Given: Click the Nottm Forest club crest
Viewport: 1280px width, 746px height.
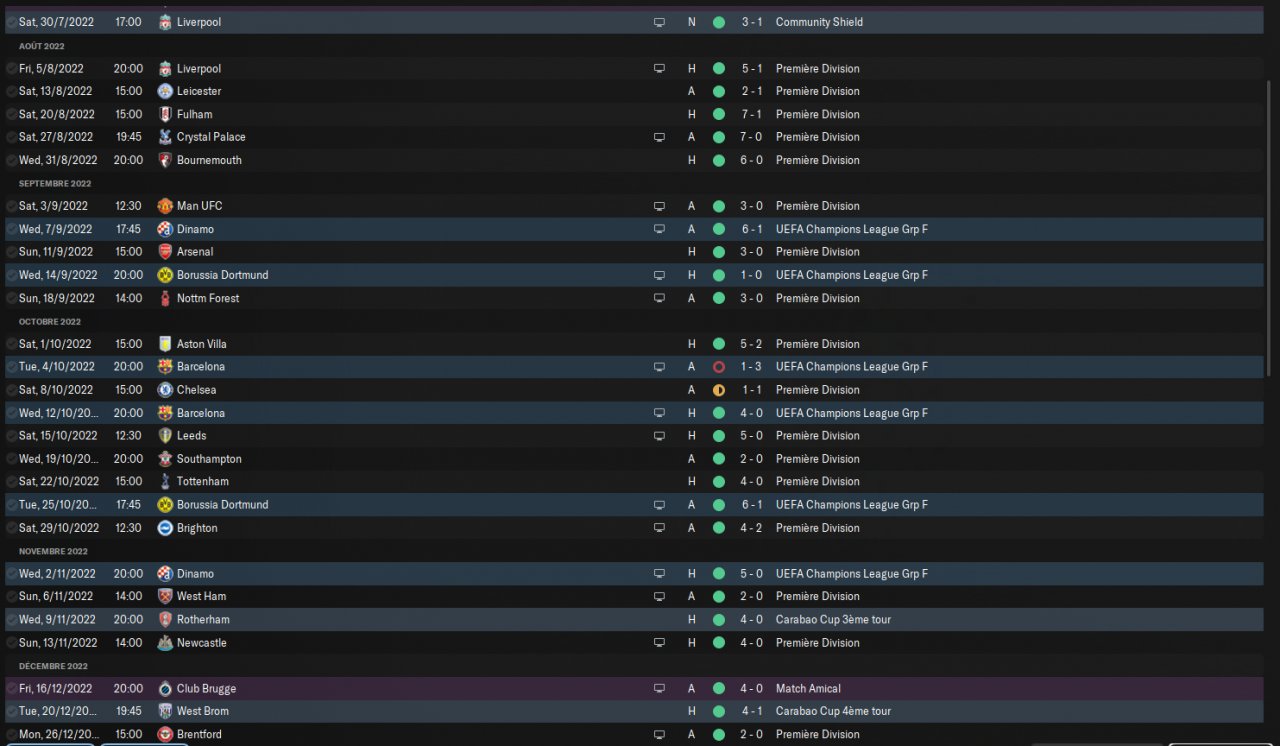Looking at the screenshot, I should (x=165, y=298).
